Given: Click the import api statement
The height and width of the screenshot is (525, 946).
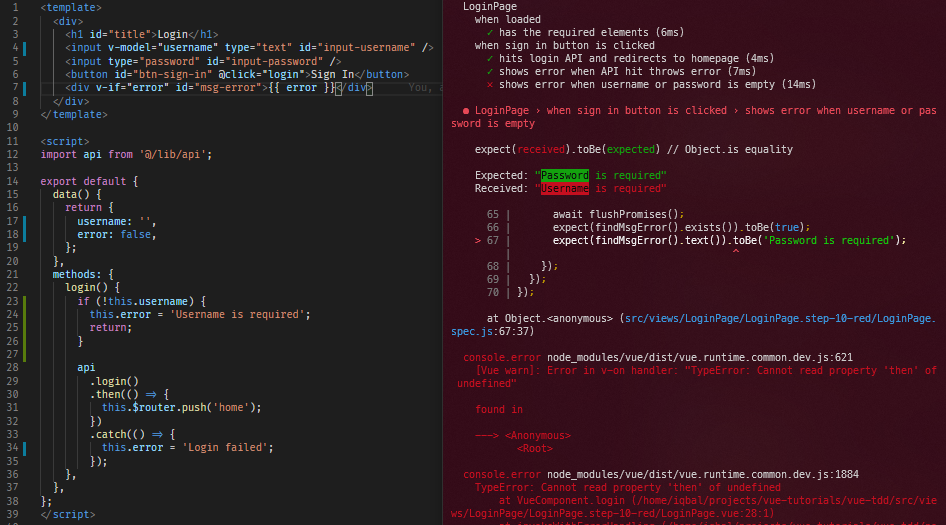Looking at the screenshot, I should tap(126, 154).
